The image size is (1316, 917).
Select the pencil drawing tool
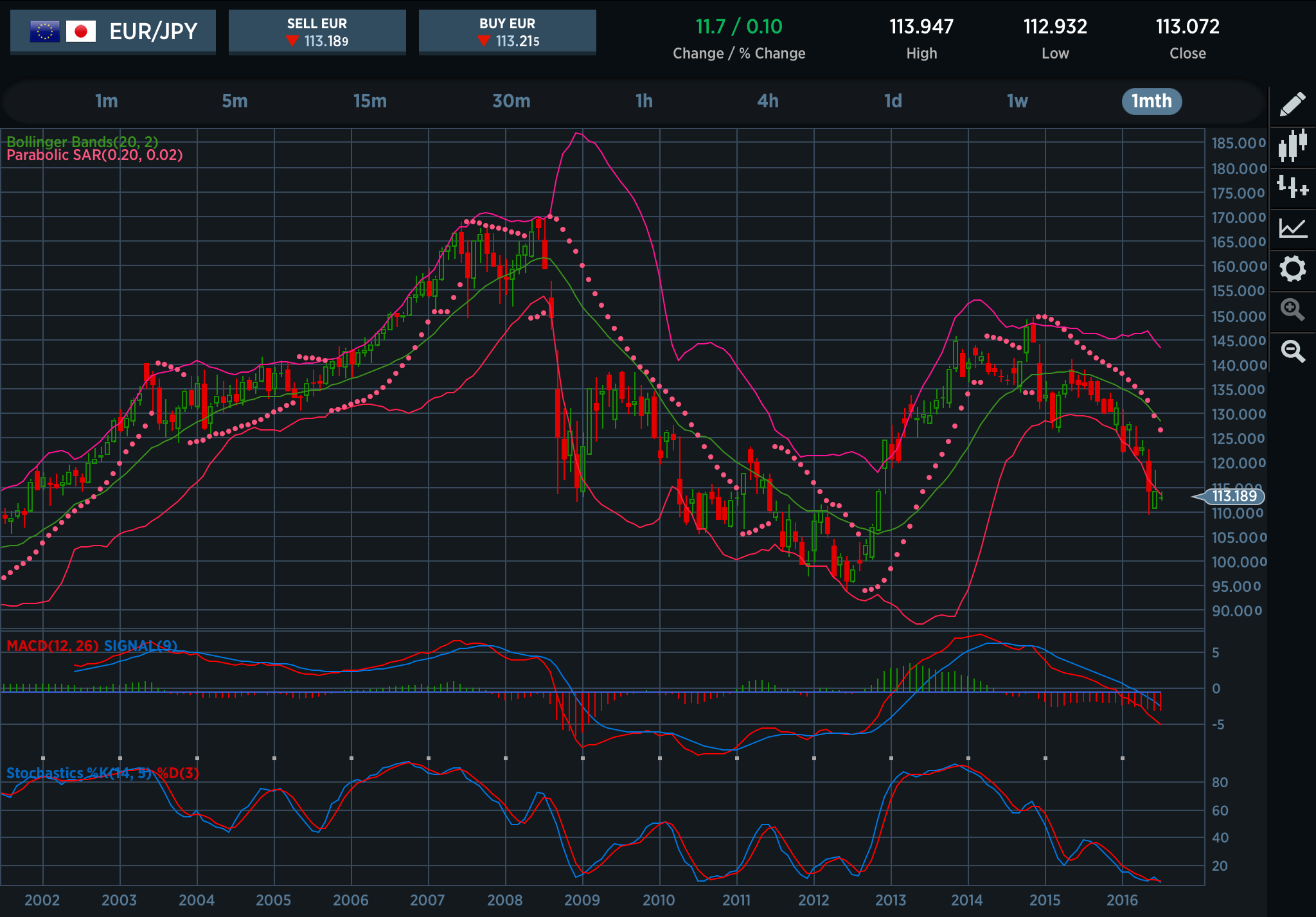tap(1292, 104)
